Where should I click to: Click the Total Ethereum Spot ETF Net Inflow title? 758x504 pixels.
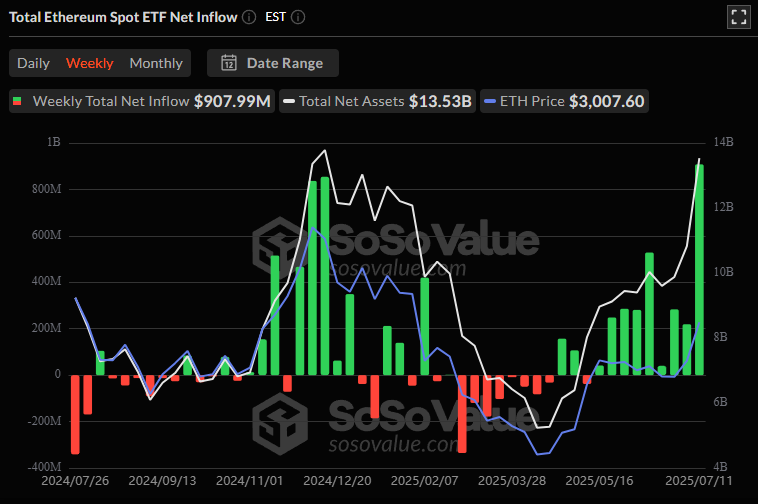pos(123,17)
